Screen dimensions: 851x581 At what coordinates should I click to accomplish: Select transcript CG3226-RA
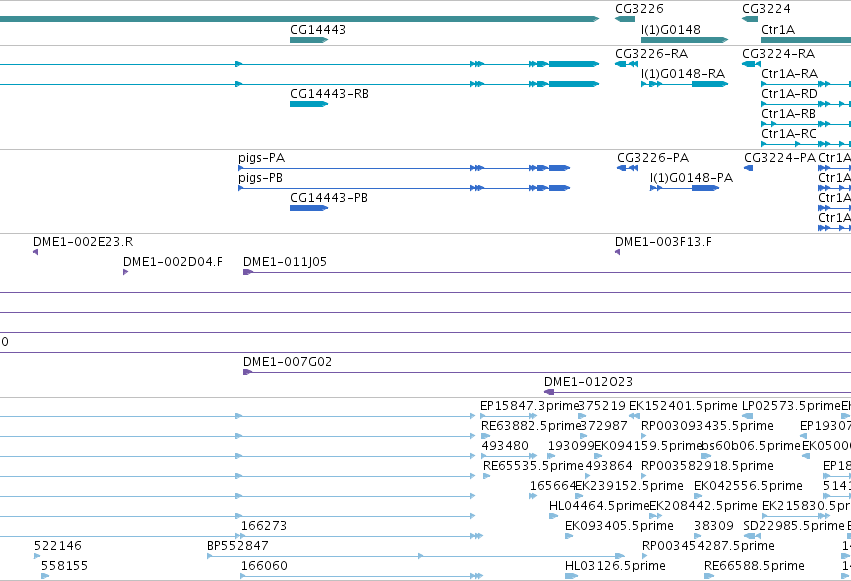[626, 64]
